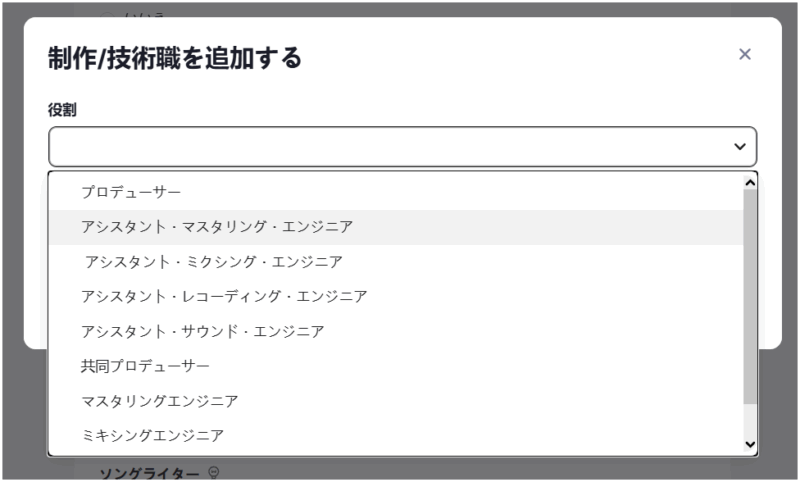This screenshot has width=800, height=482.
Task: Choose ミキシングエンジニア at the list bottom
Action: coord(153,435)
